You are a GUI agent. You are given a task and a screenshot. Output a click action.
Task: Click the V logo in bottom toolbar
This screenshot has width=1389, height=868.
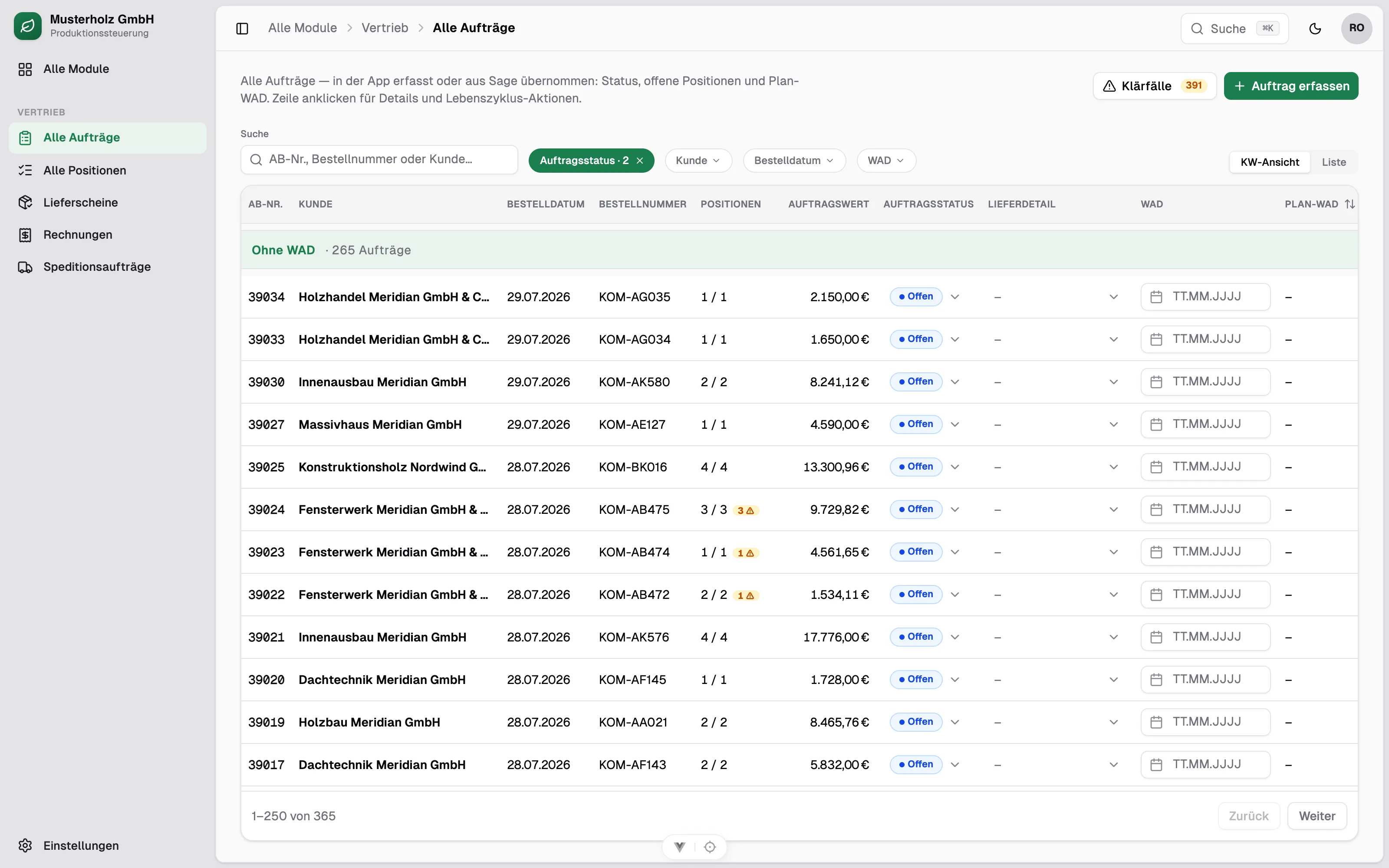(x=680, y=847)
